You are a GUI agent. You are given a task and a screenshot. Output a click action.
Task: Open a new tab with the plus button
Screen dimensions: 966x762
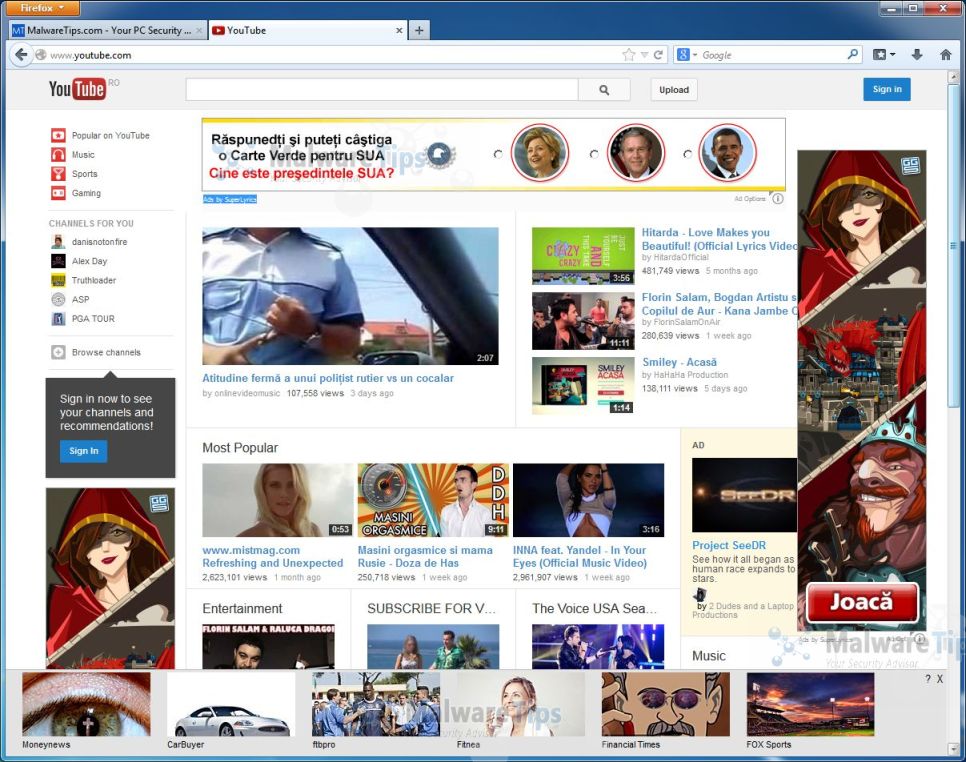[419, 30]
